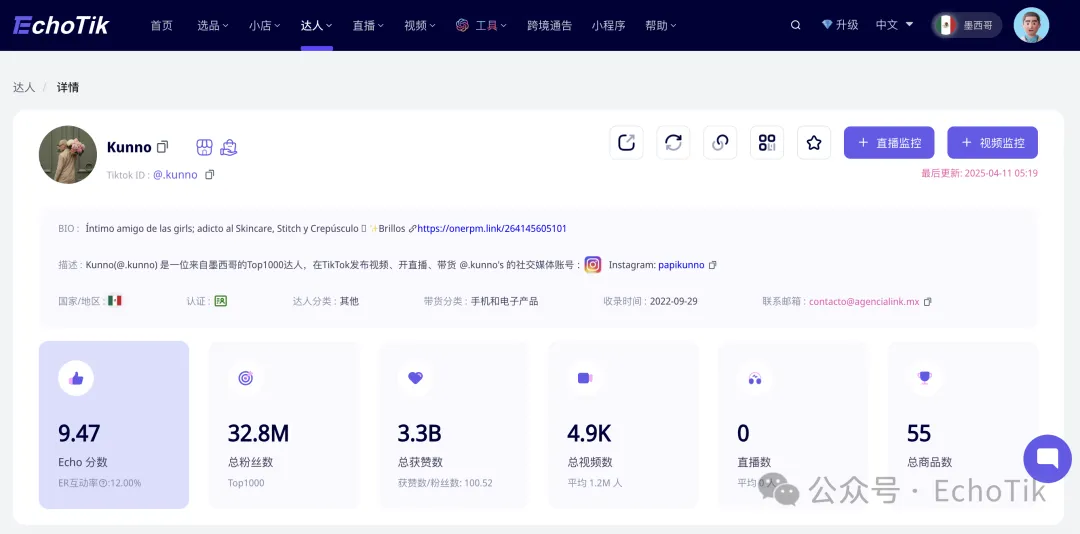
Task: Expand the 选品 dropdown menu
Action: click(x=213, y=25)
